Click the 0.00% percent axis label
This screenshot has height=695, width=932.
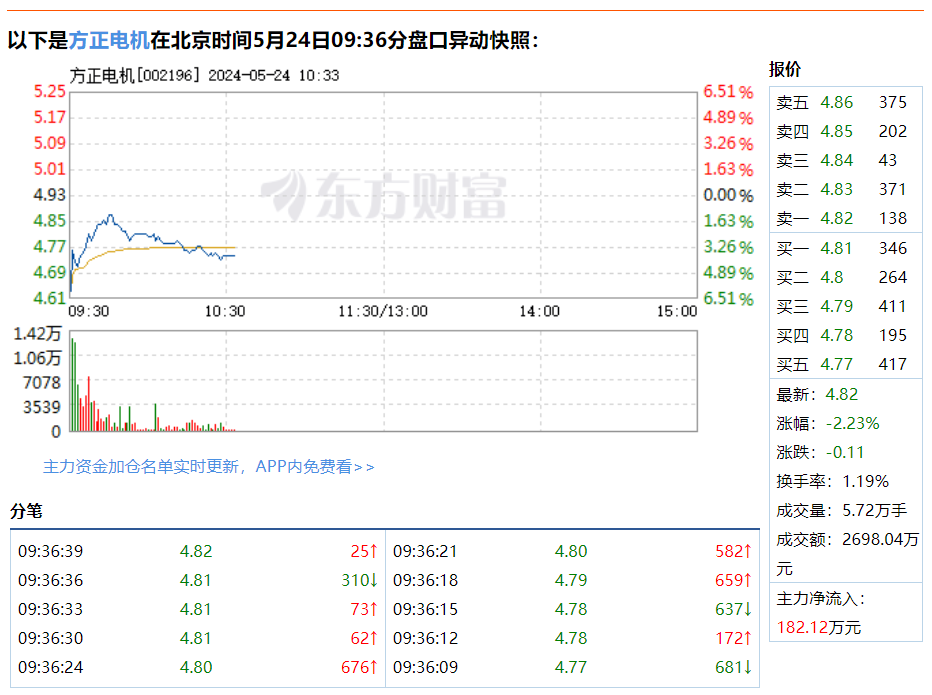coord(729,196)
